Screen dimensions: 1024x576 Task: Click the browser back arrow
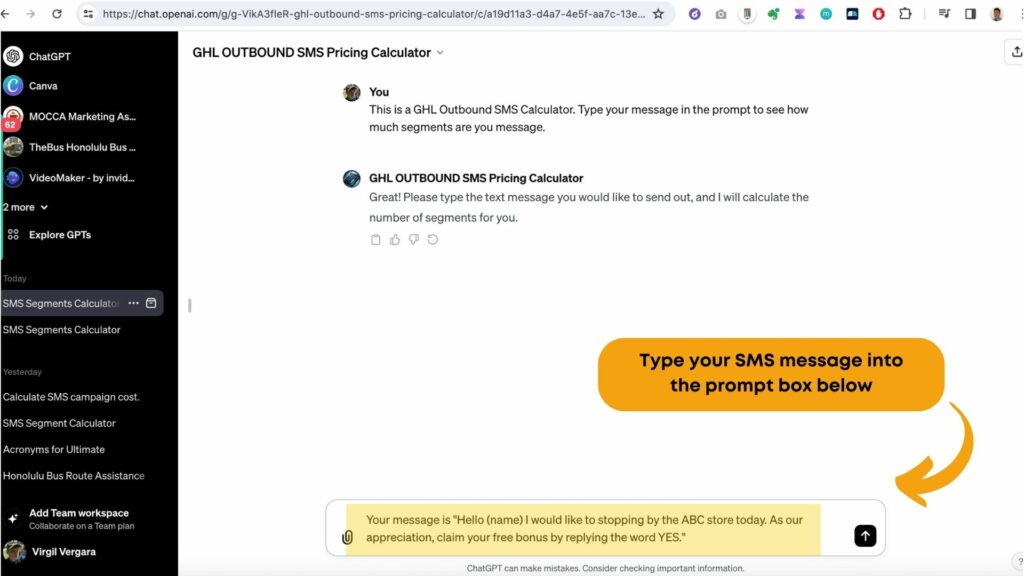(x=5, y=14)
